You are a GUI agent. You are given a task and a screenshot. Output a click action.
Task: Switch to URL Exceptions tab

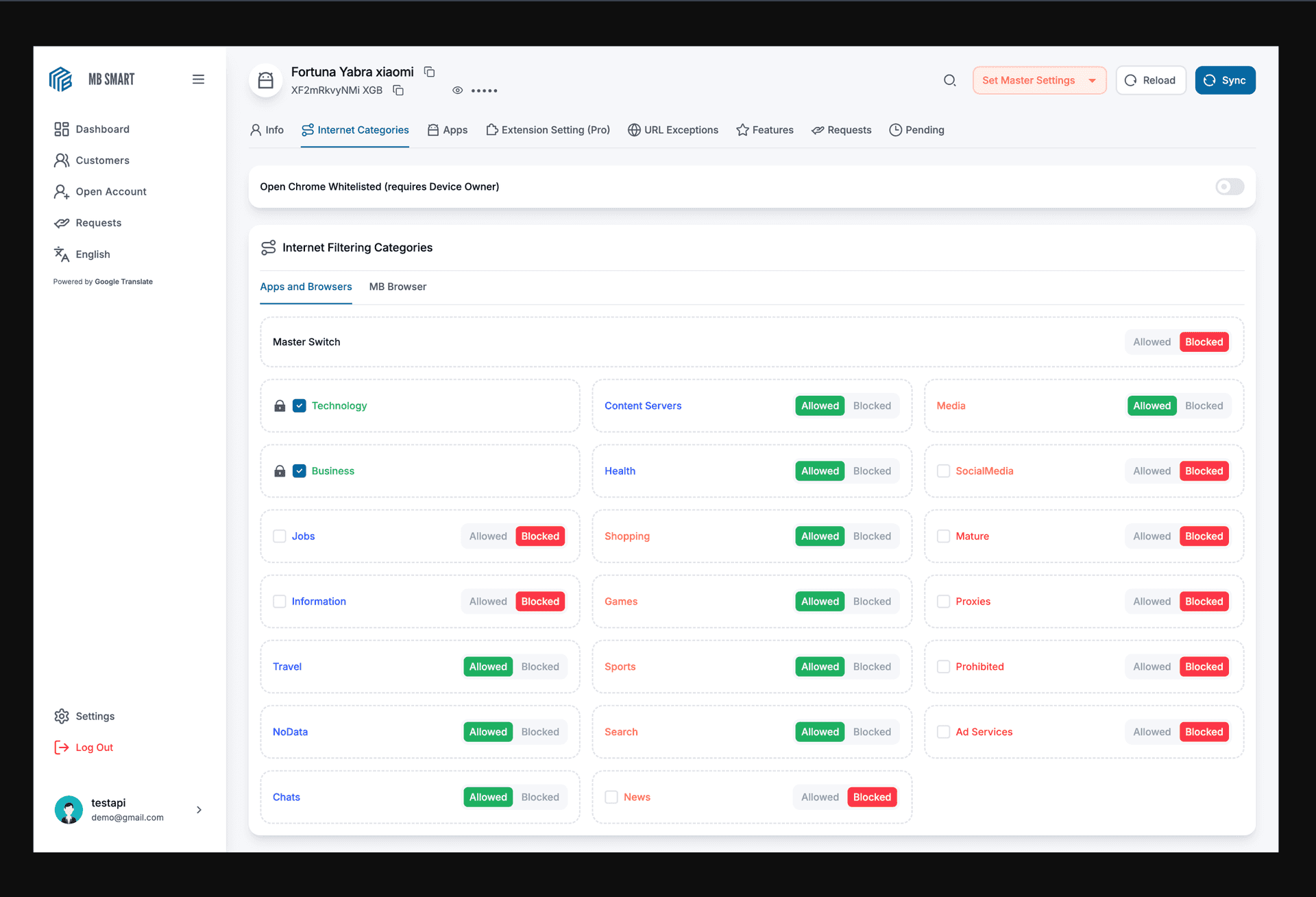673,130
